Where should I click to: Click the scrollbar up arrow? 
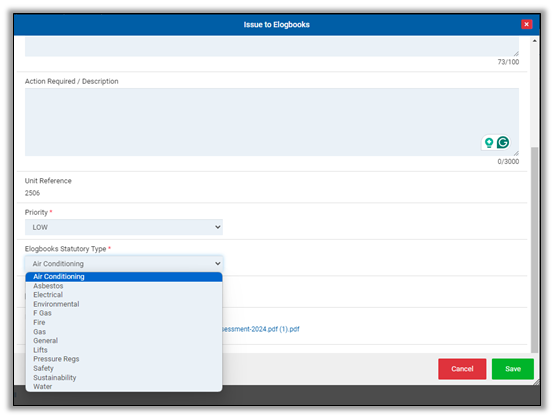coord(535,41)
